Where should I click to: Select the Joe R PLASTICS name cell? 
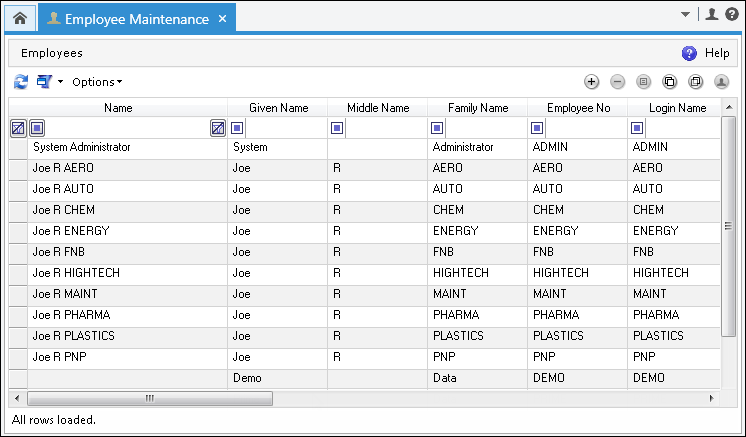tap(128, 336)
